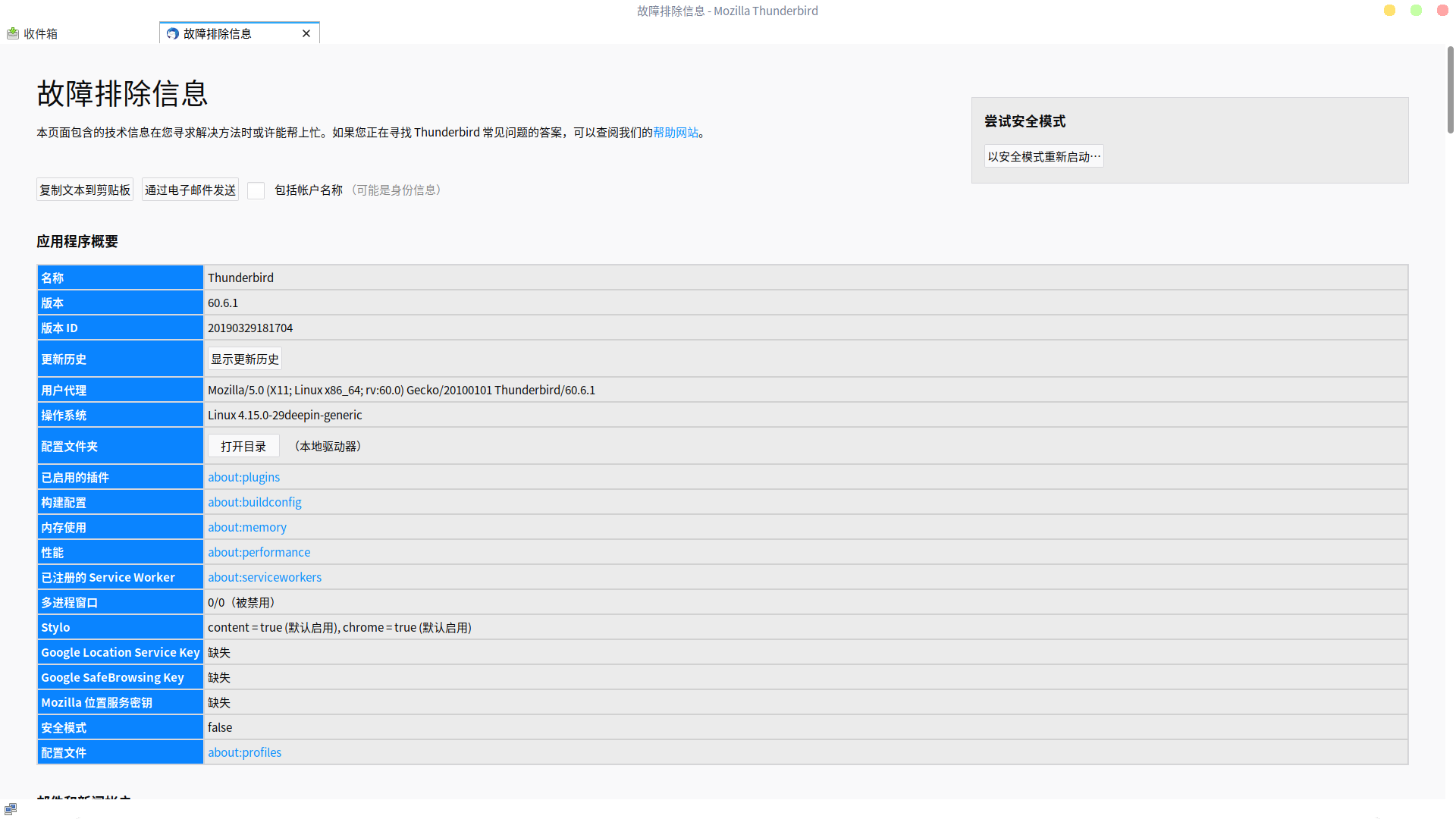Viewport: 1456px width, 819px height.
Task: Open about:buildconfig link
Action: pos(255,502)
